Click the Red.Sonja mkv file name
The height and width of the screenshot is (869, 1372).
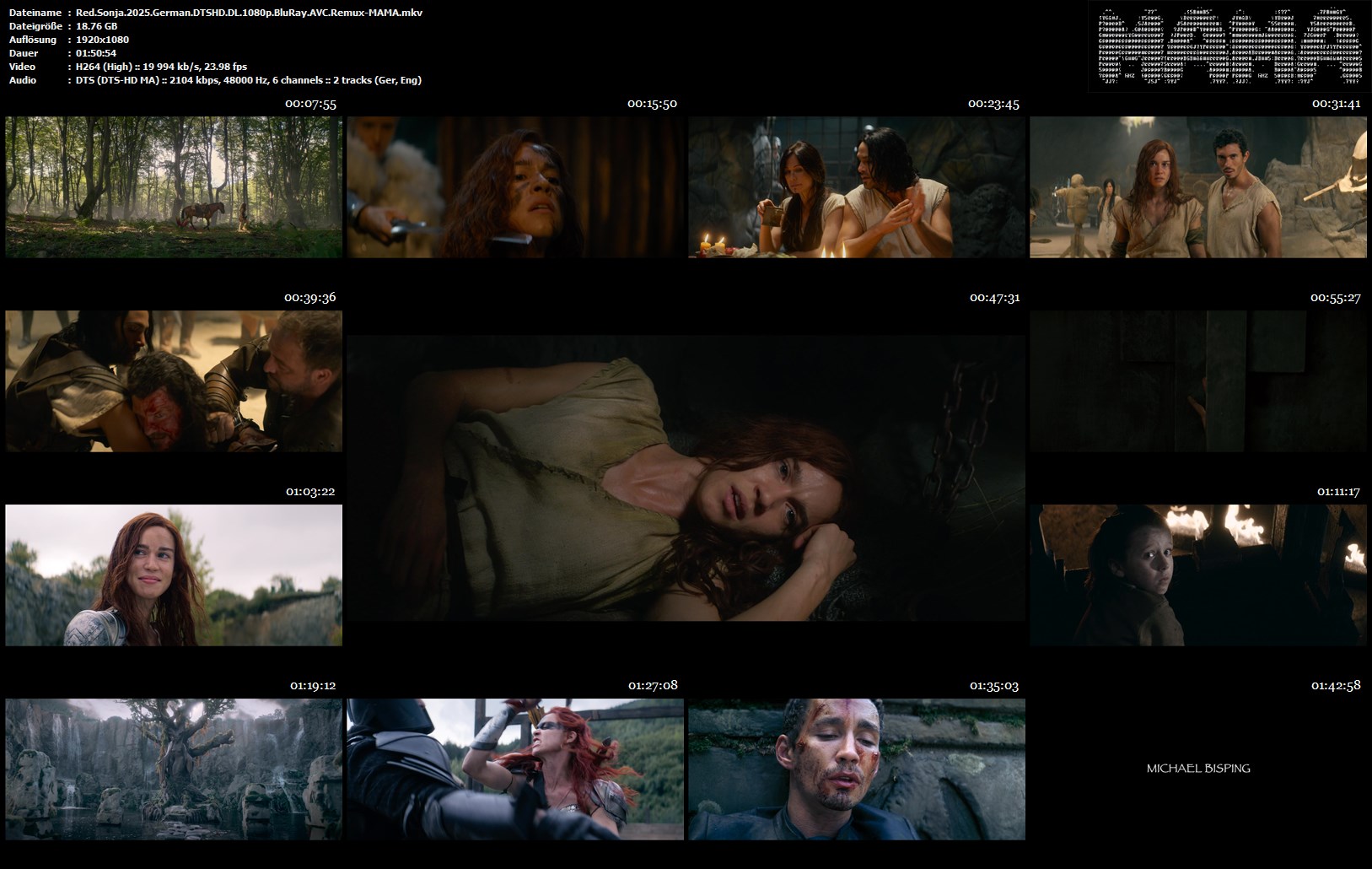pos(249,13)
